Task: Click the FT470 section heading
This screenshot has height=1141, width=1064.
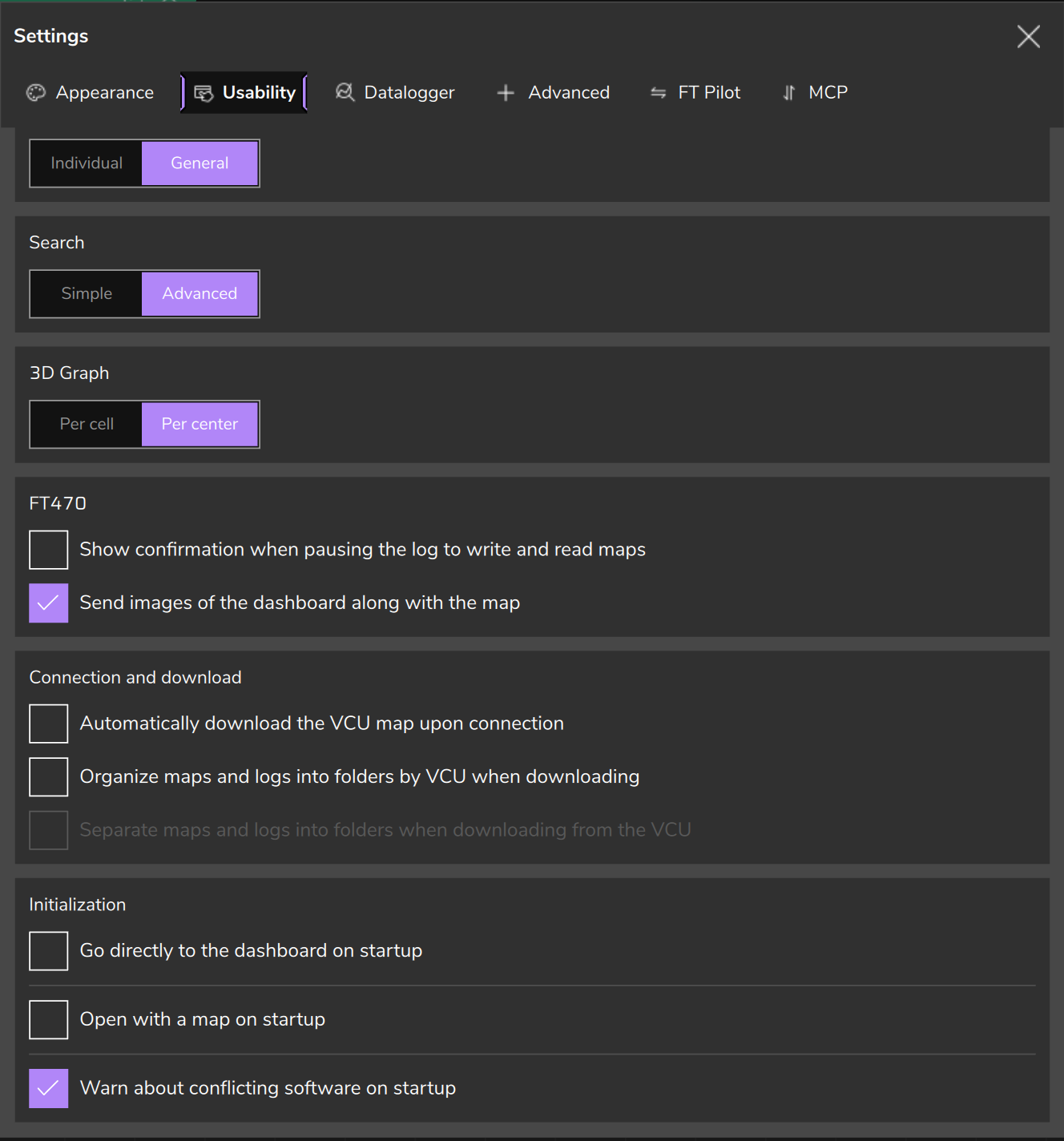Action: pos(58,504)
